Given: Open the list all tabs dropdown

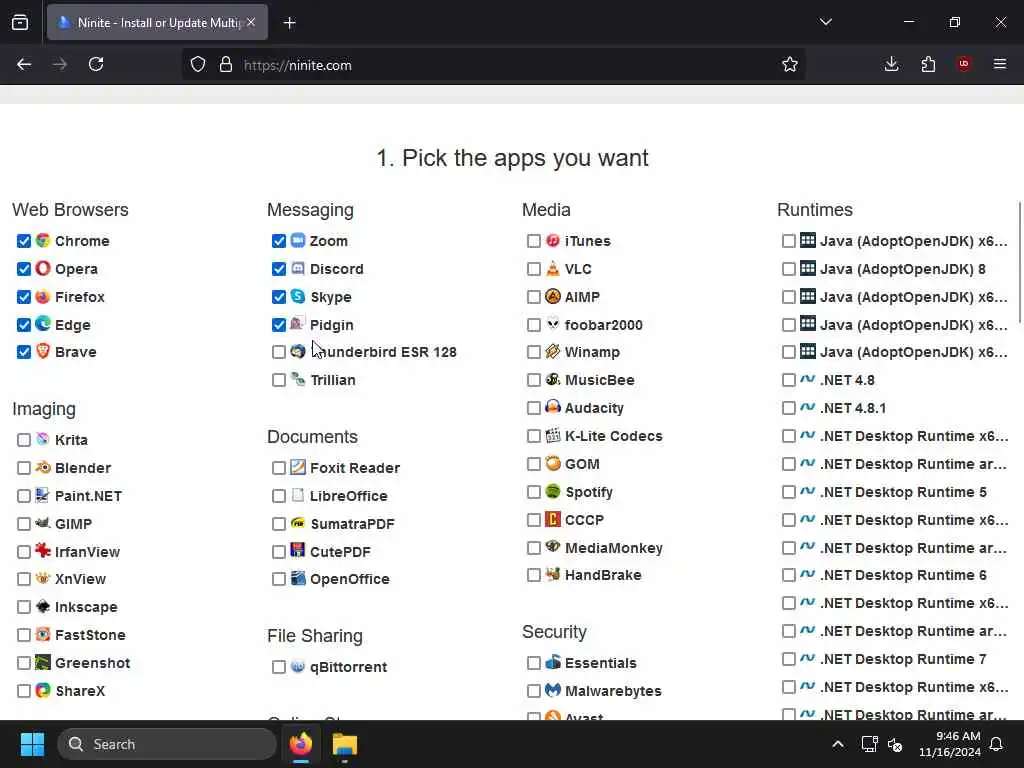Looking at the screenshot, I should [825, 22].
